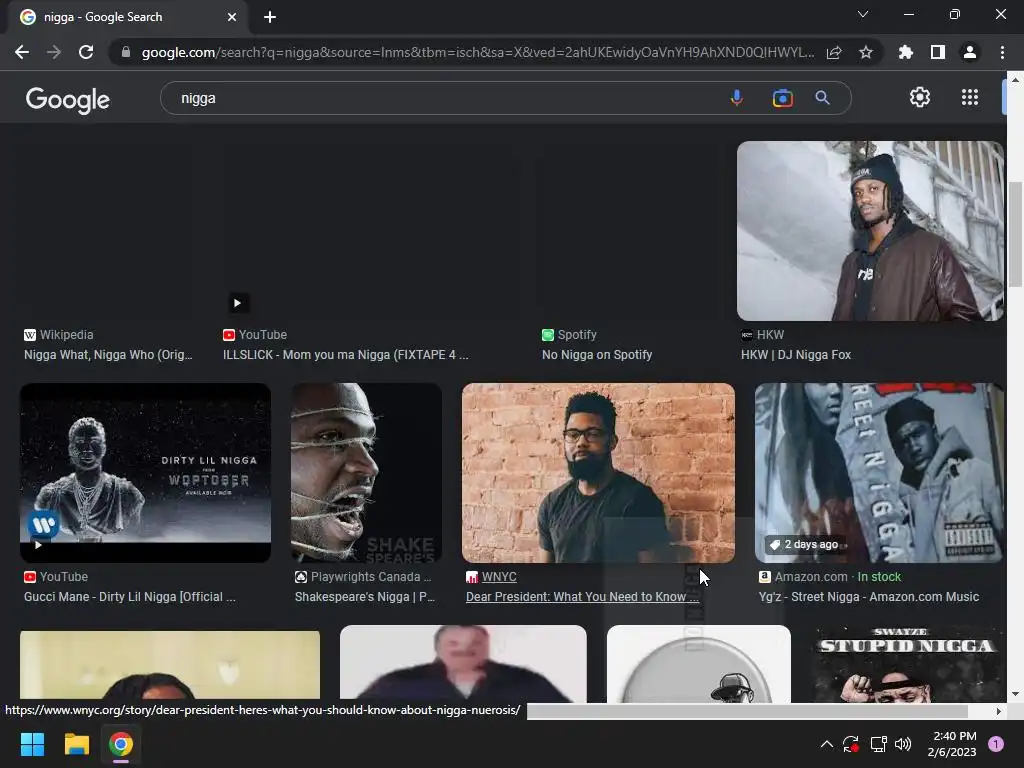
Task: Close the Google Search tab
Action: coord(232,17)
